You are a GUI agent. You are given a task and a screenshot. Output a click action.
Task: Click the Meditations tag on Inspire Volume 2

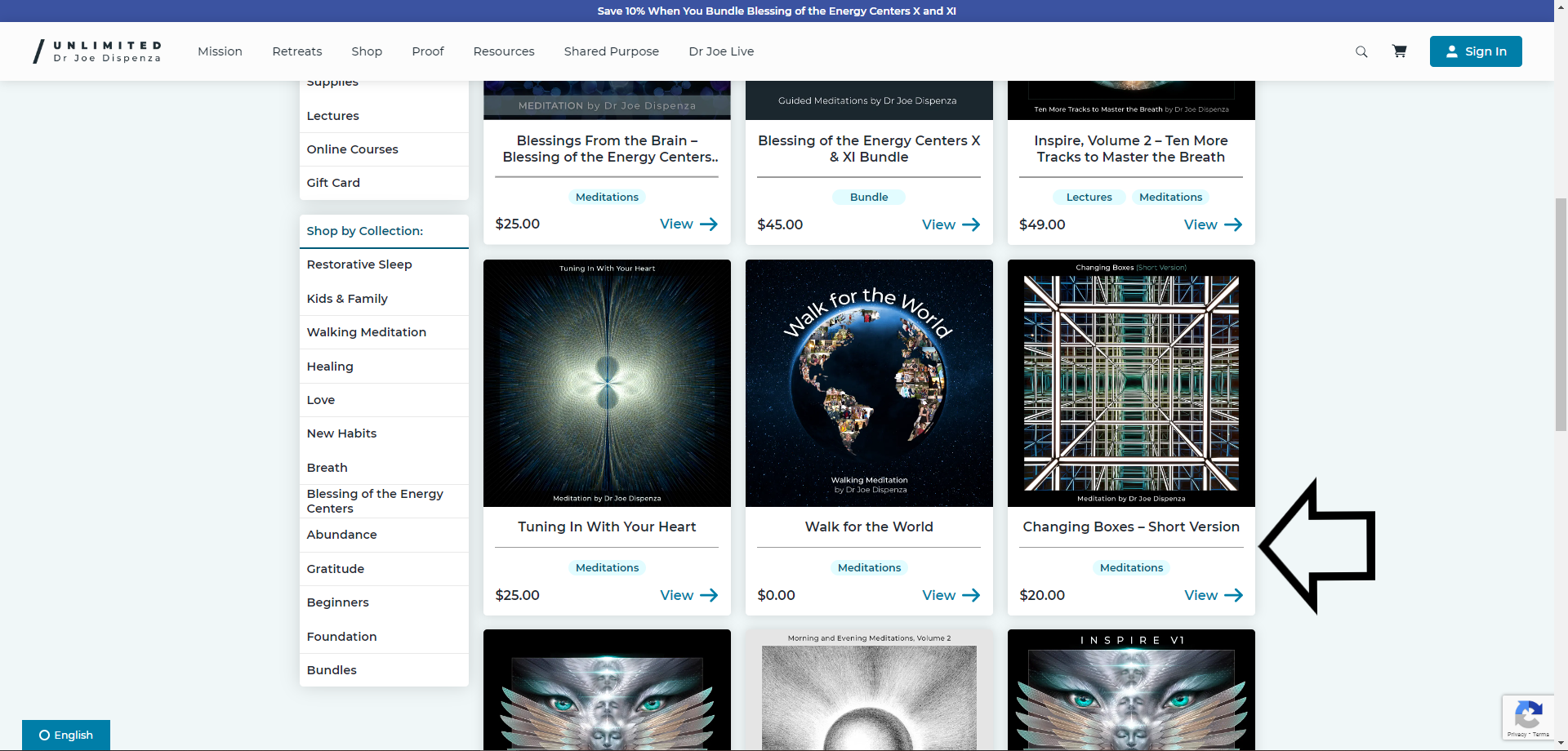(x=1170, y=197)
